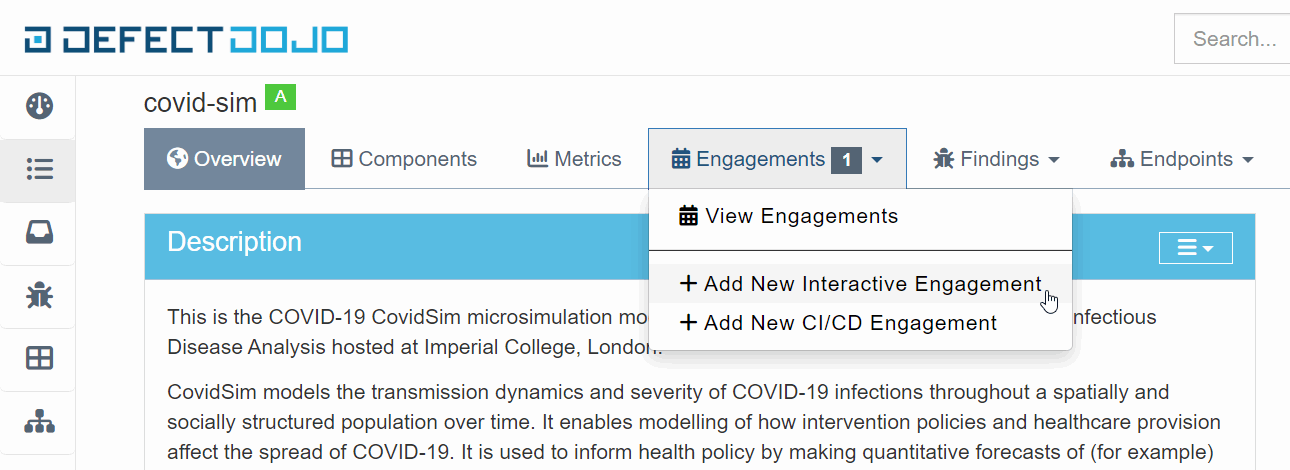The width and height of the screenshot is (1290, 470).
Task: Expand the Endpoints dropdown tab
Action: click(1182, 159)
